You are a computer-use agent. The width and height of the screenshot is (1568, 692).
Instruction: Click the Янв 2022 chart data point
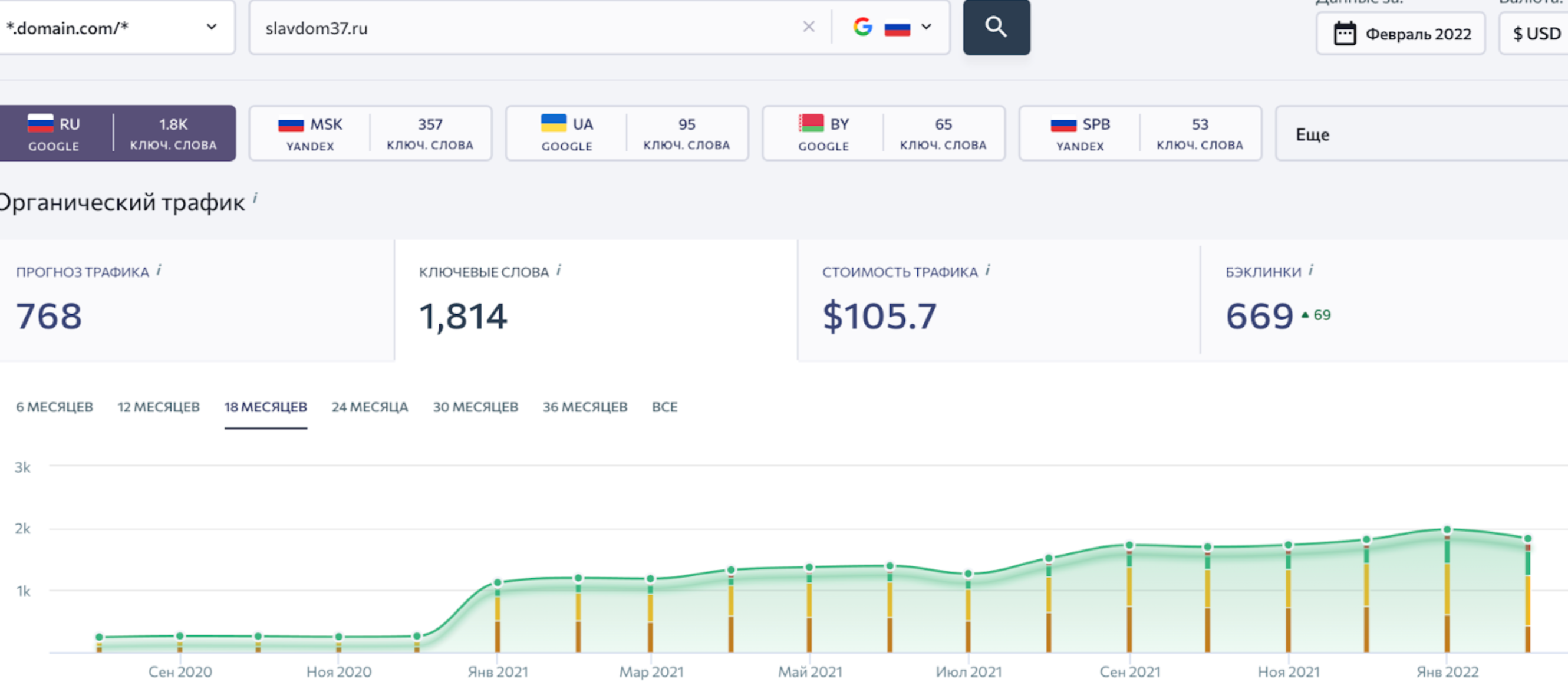[x=1447, y=529]
